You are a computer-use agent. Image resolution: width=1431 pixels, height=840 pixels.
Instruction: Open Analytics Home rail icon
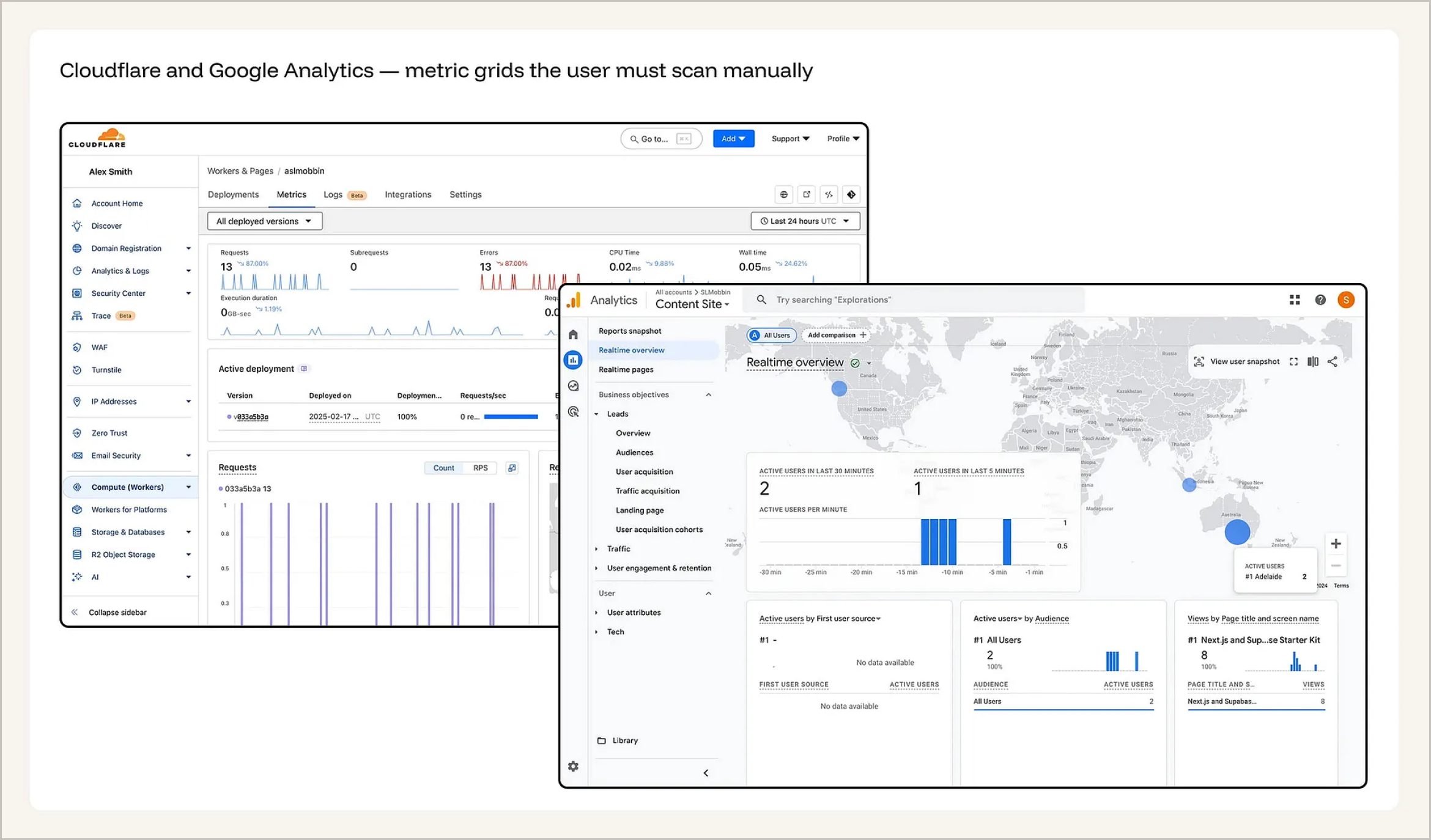tap(573, 334)
